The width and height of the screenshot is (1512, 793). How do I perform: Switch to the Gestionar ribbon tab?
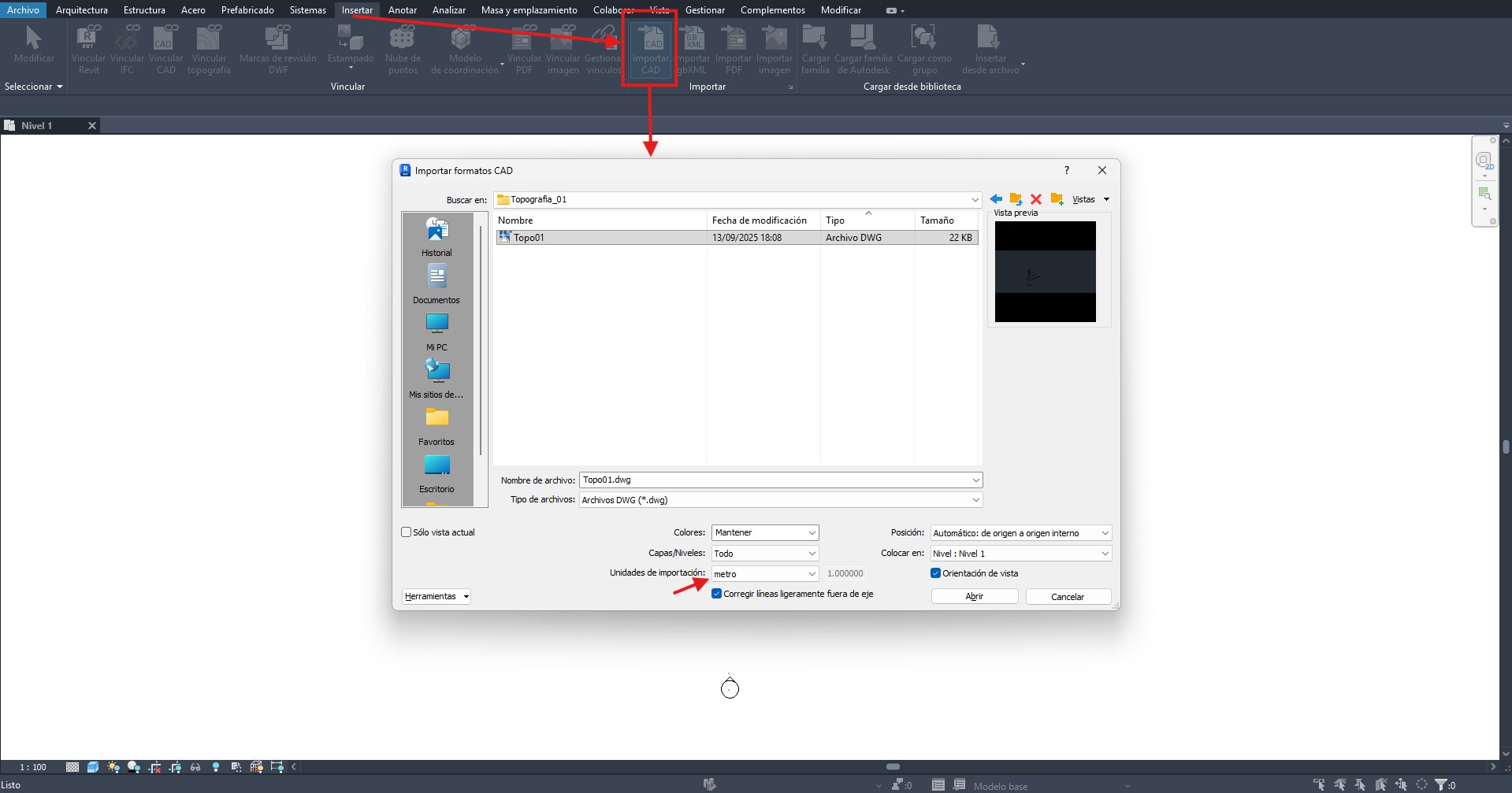(x=704, y=10)
